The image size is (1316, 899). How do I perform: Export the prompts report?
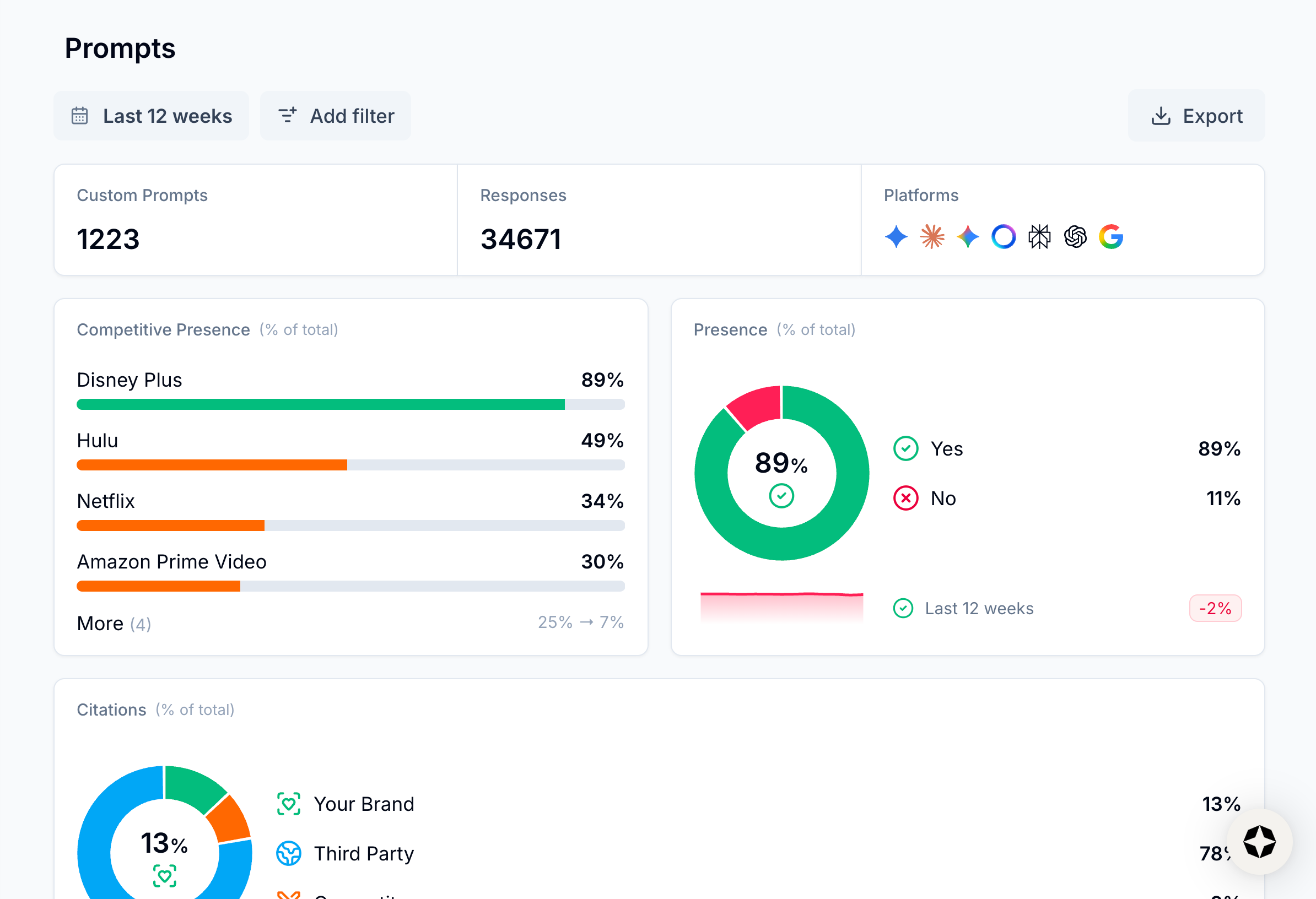pyautogui.click(x=1196, y=116)
